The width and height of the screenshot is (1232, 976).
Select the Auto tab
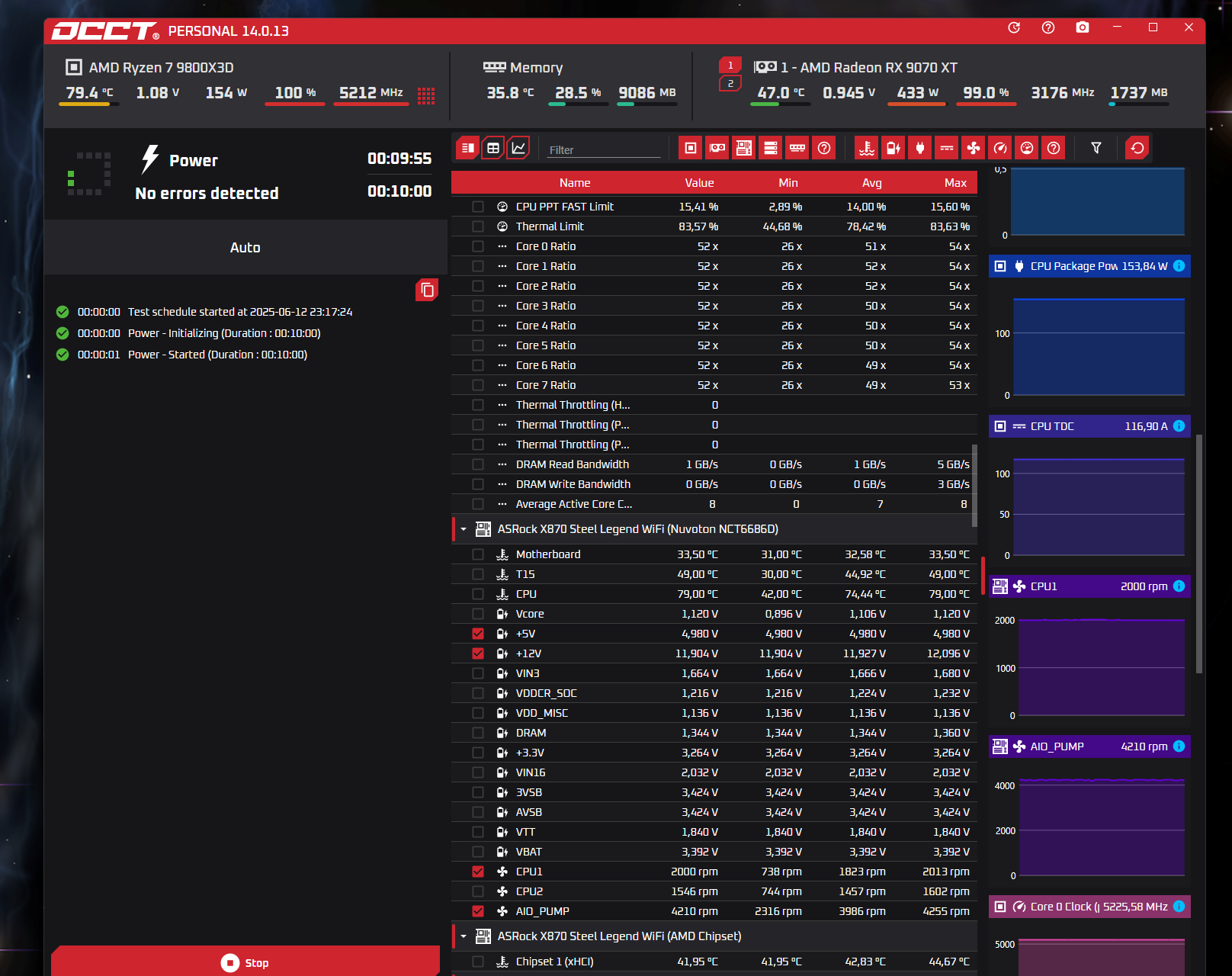[245, 247]
